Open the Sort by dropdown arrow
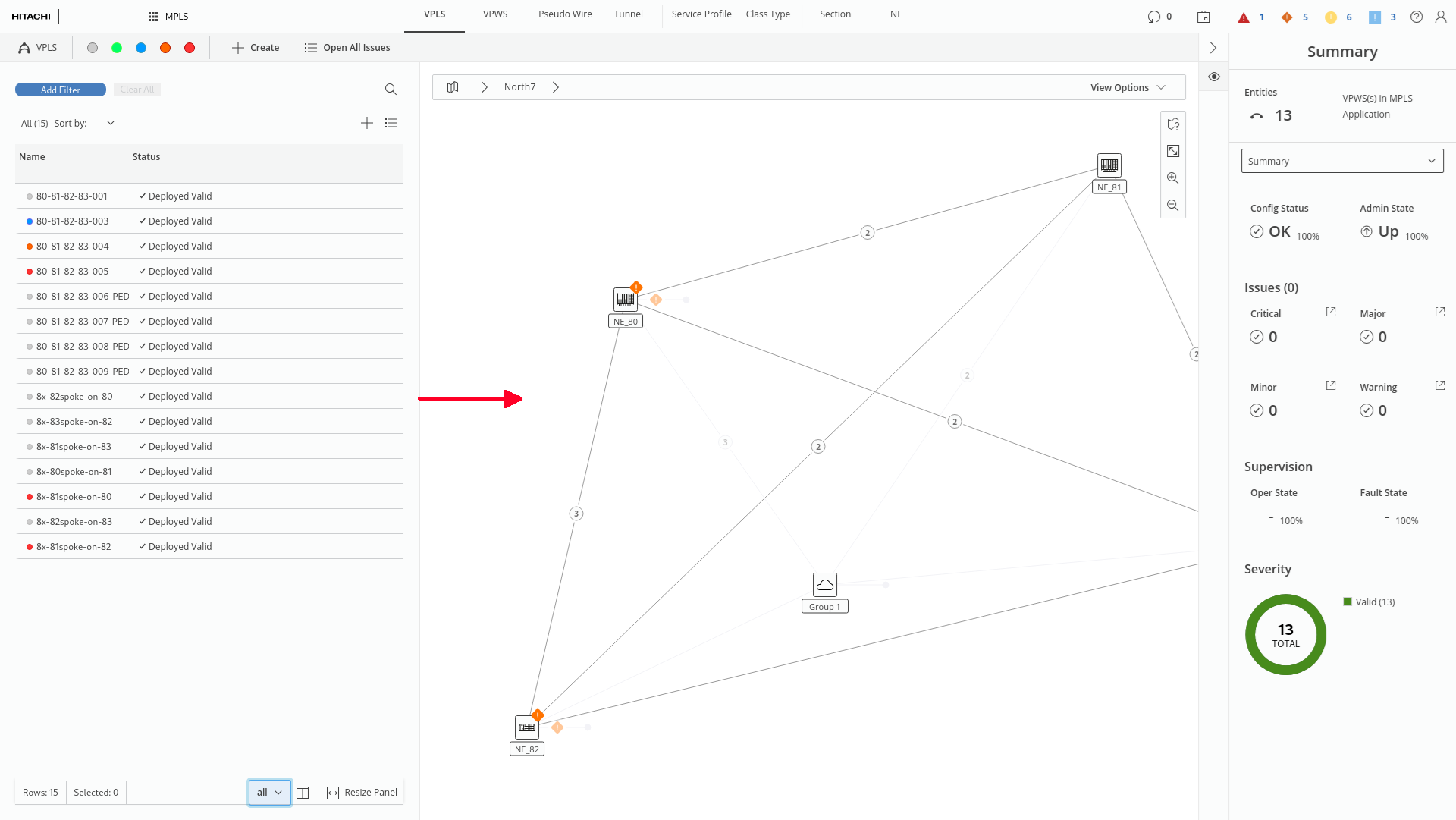The width and height of the screenshot is (1456, 820). click(111, 123)
